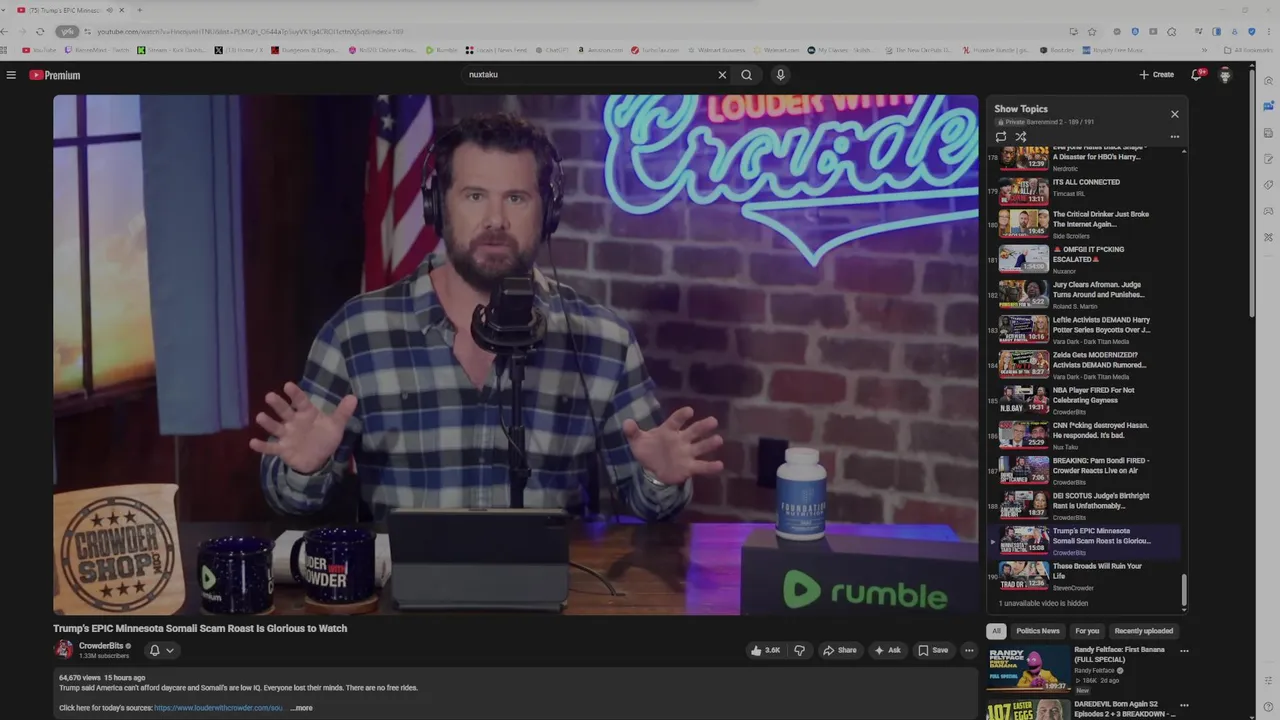Toggle channel notification bell

(x=154, y=650)
